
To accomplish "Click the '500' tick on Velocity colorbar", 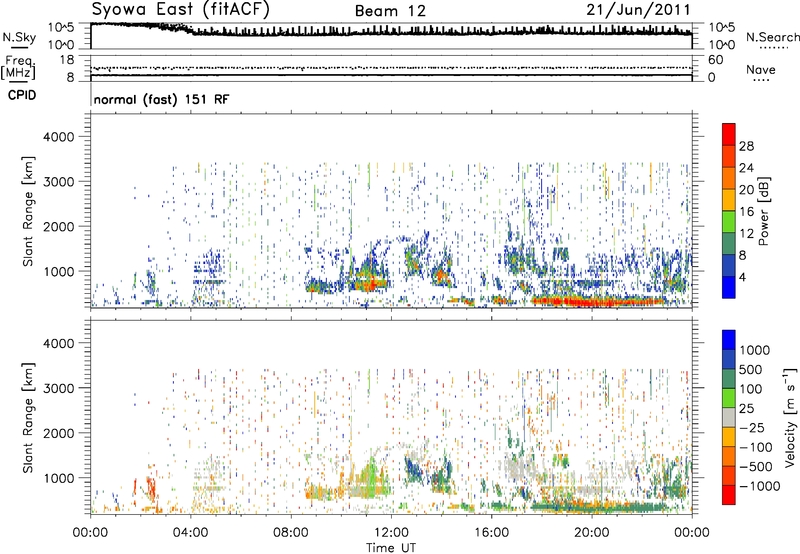I will [x=751, y=369].
